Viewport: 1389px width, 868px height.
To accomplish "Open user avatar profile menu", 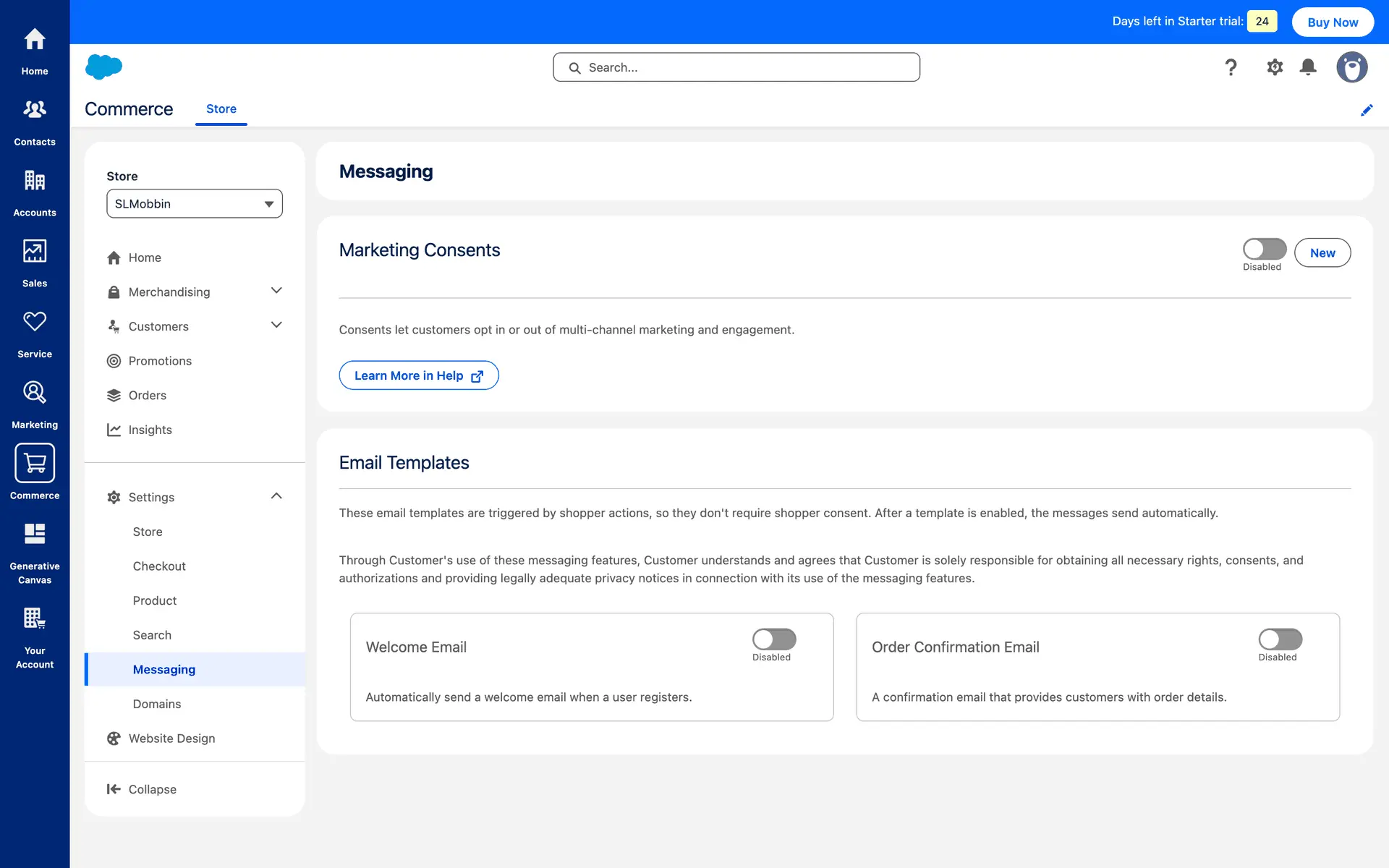I will pos(1351,67).
